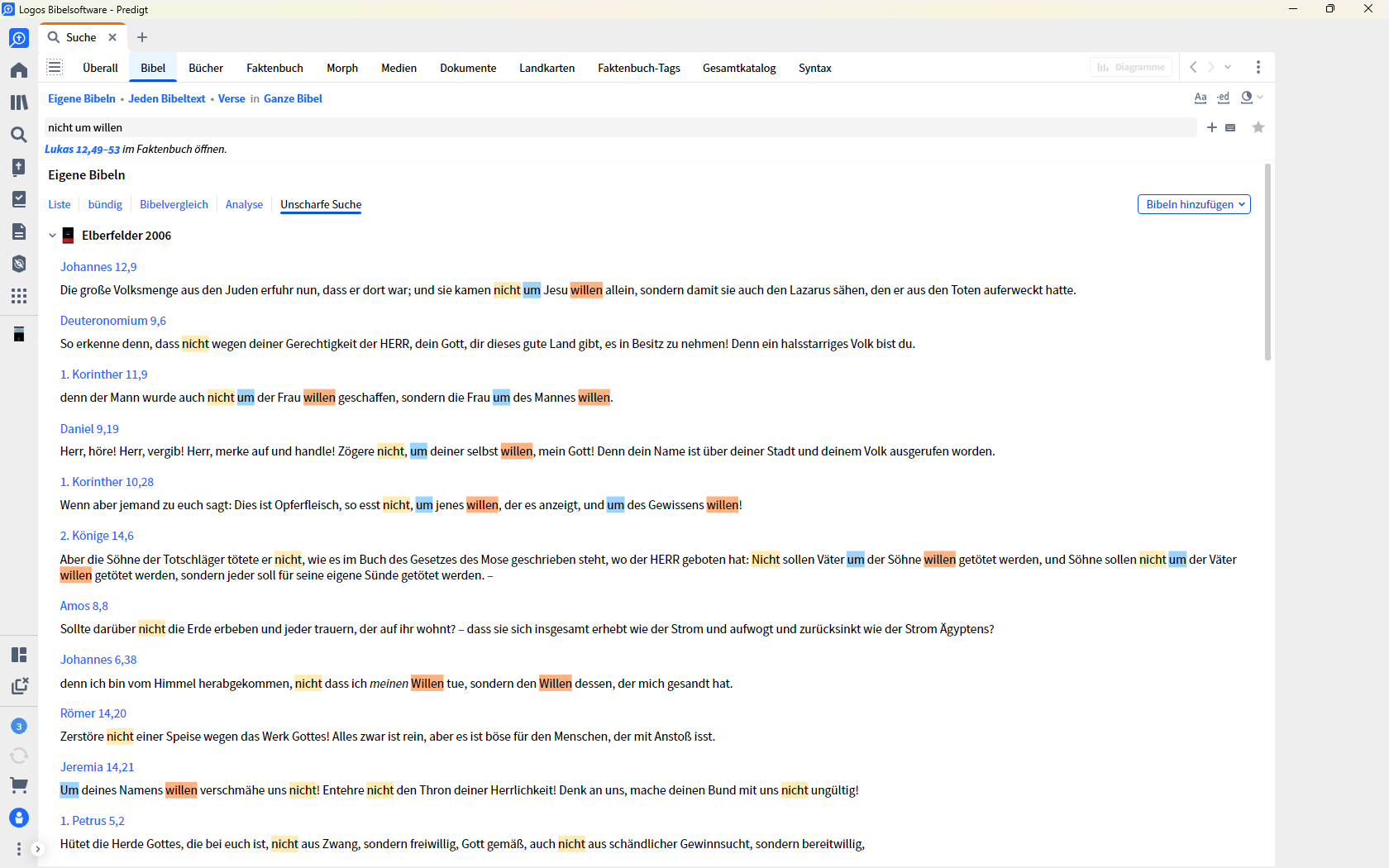This screenshot has height=868, width=1389.
Task: Add a new tab with the plus
Action: (x=142, y=37)
